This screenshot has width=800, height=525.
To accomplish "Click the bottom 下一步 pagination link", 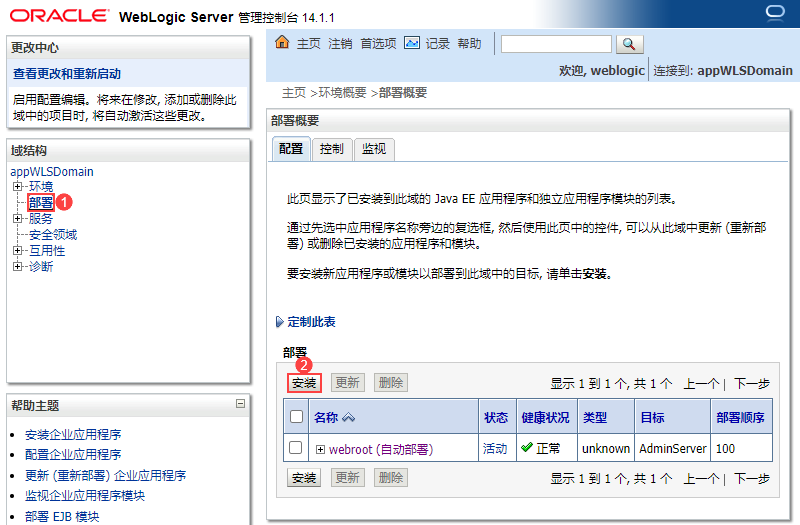I will point(752,479).
